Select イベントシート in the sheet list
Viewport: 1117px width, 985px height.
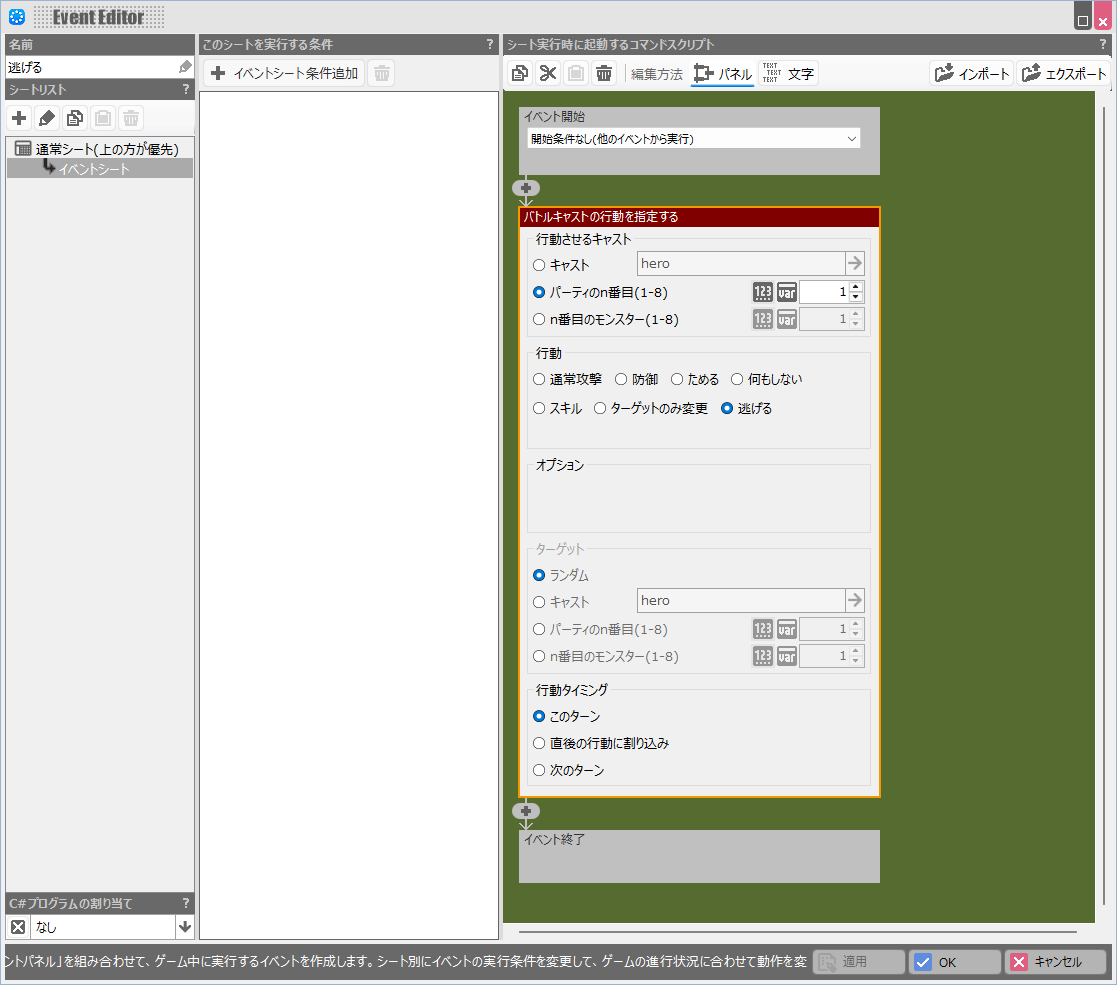pyautogui.click(x=94, y=169)
